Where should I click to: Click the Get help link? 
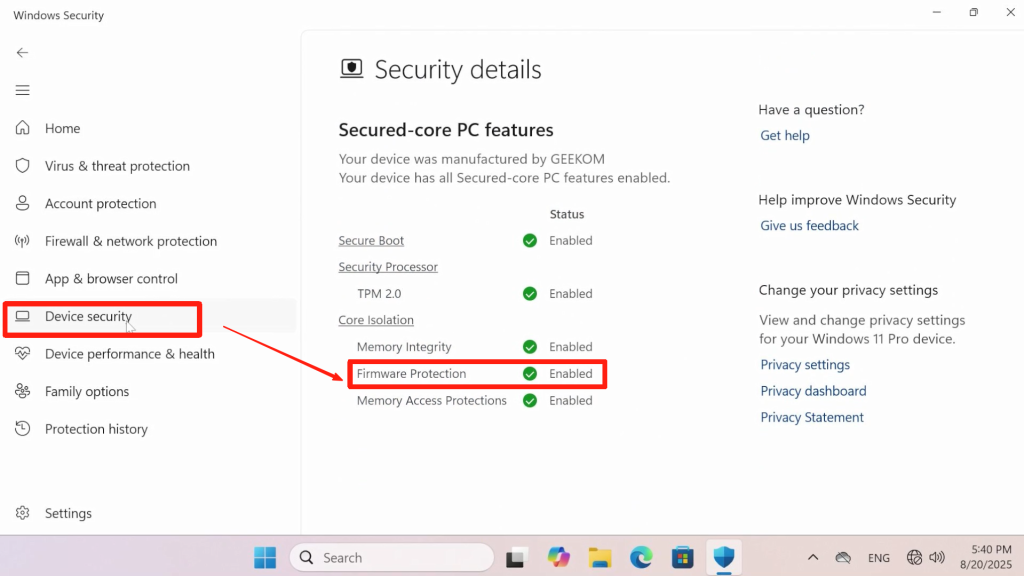pyautogui.click(x=784, y=135)
